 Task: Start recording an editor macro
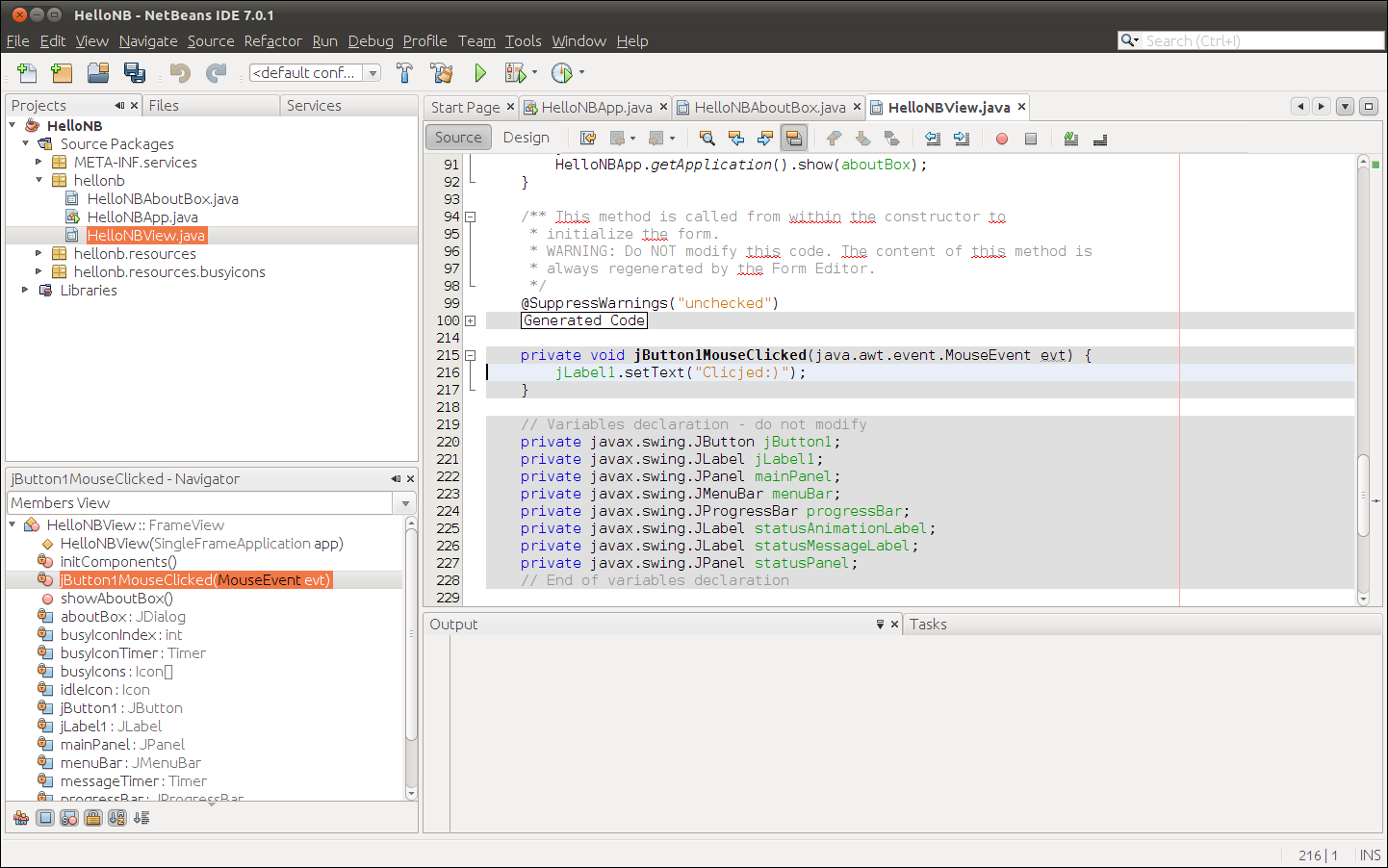point(1001,139)
